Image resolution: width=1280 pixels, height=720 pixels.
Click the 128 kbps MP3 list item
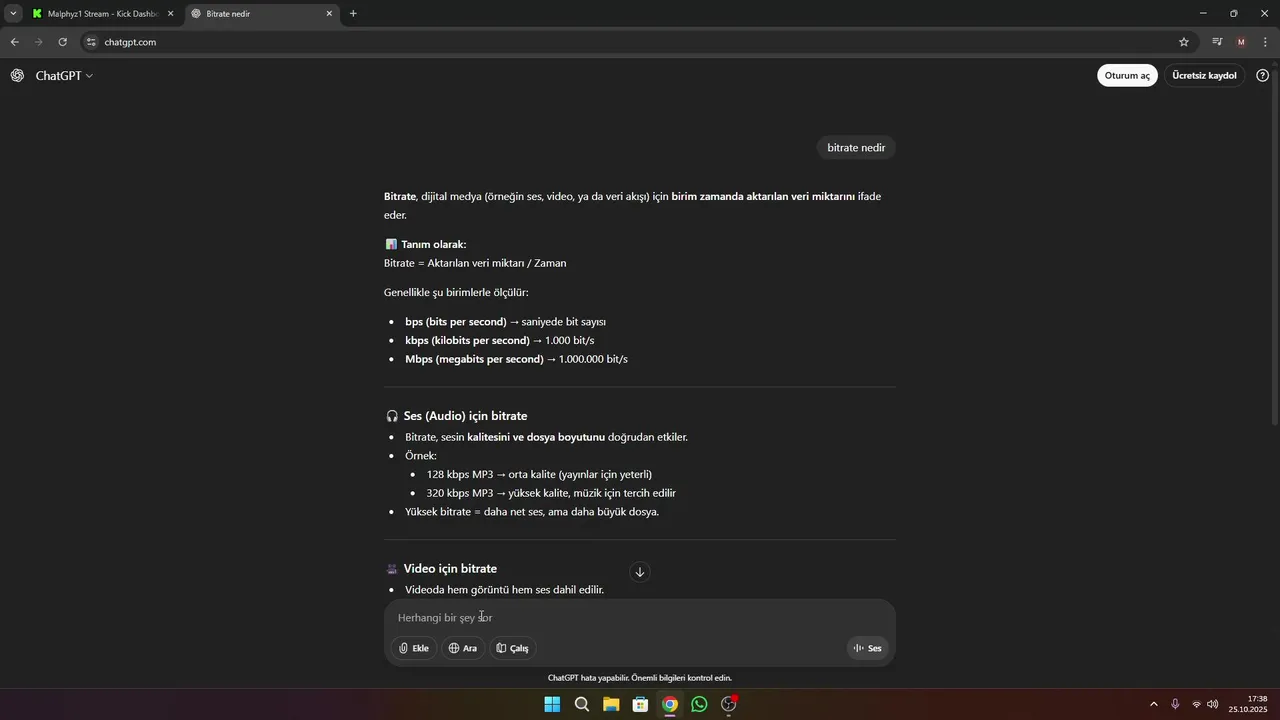pos(539,474)
